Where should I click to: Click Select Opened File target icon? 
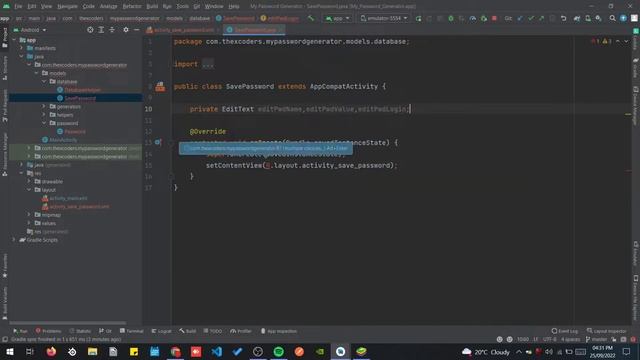90,30
